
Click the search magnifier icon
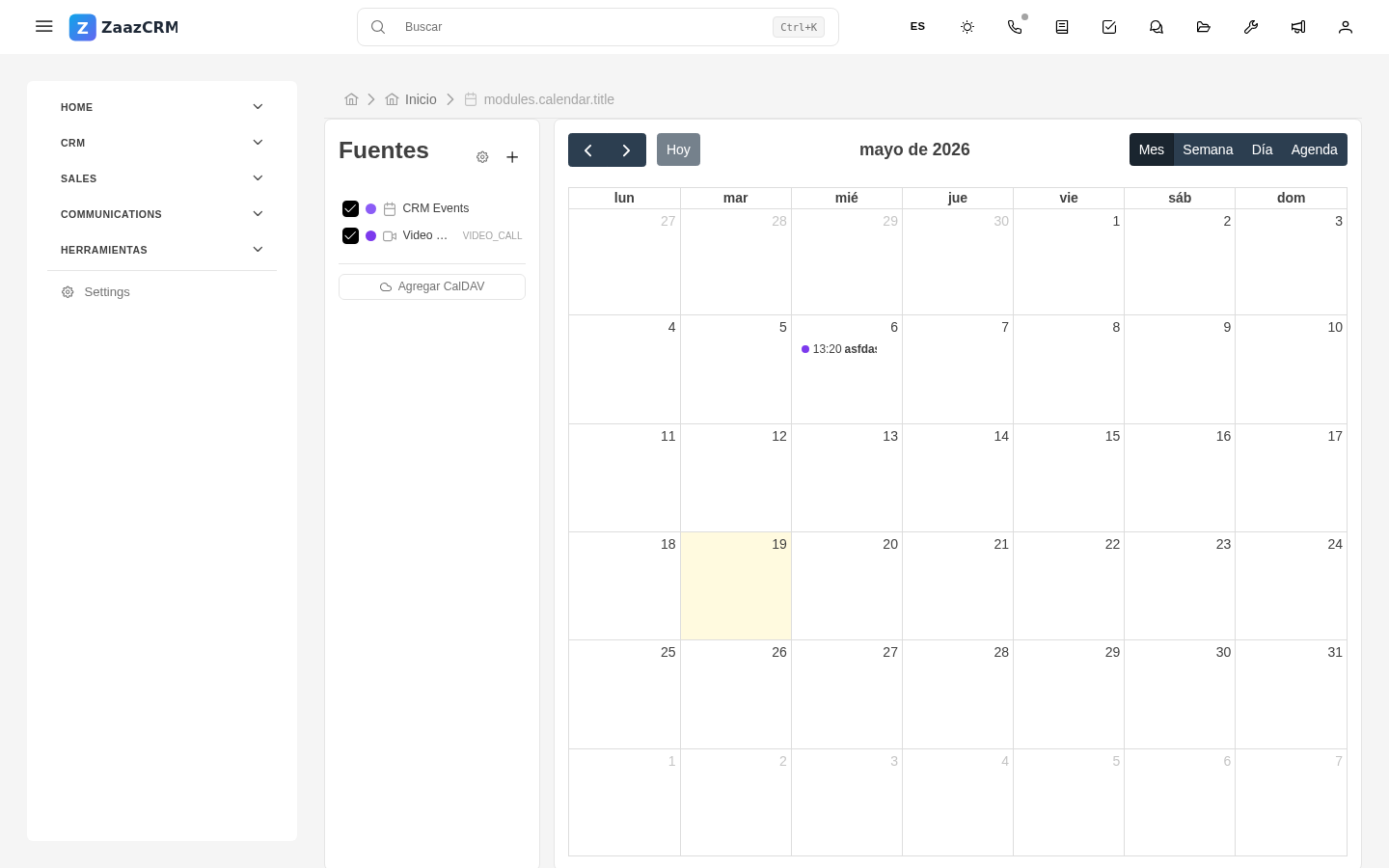click(x=378, y=27)
